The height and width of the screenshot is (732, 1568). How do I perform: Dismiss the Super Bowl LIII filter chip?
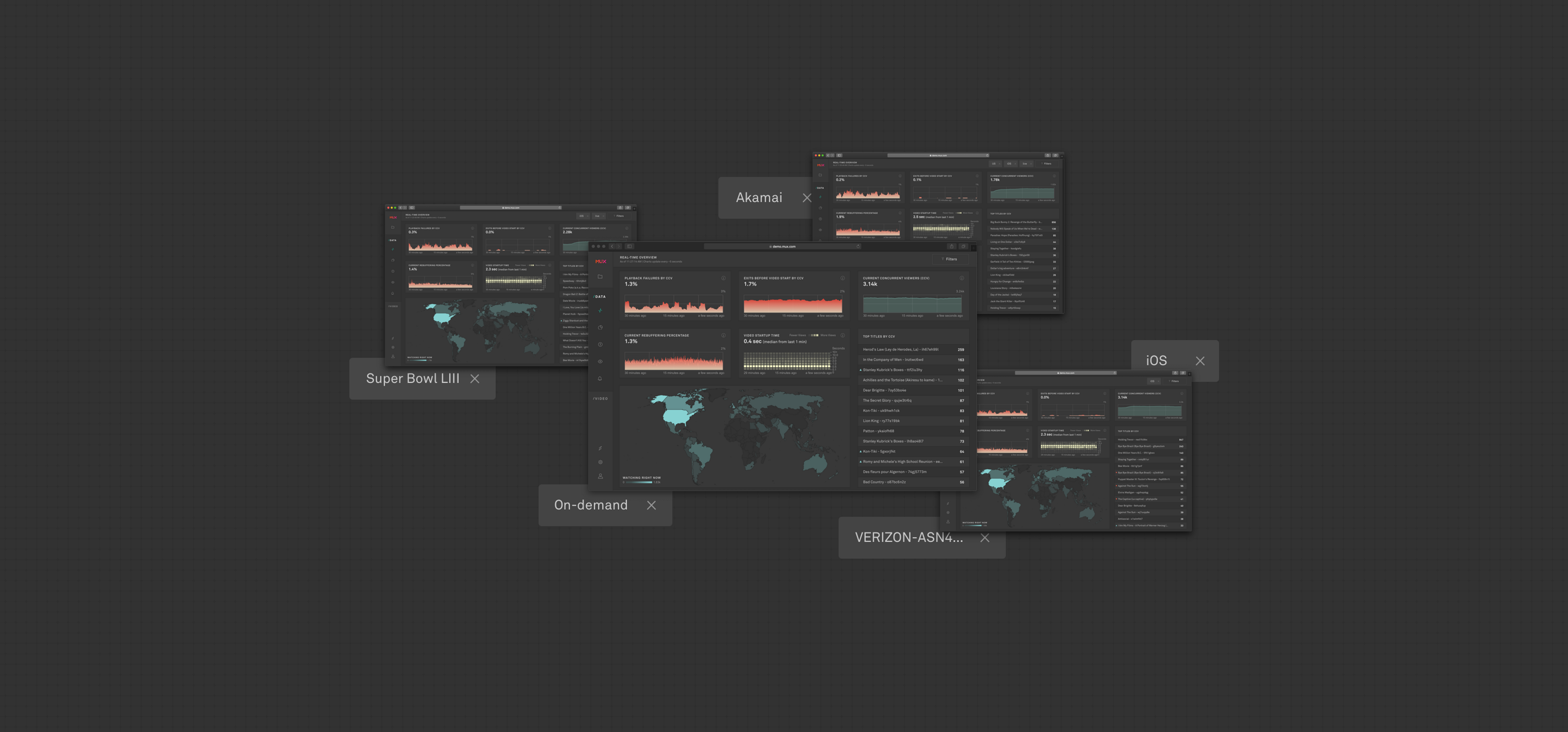point(475,379)
